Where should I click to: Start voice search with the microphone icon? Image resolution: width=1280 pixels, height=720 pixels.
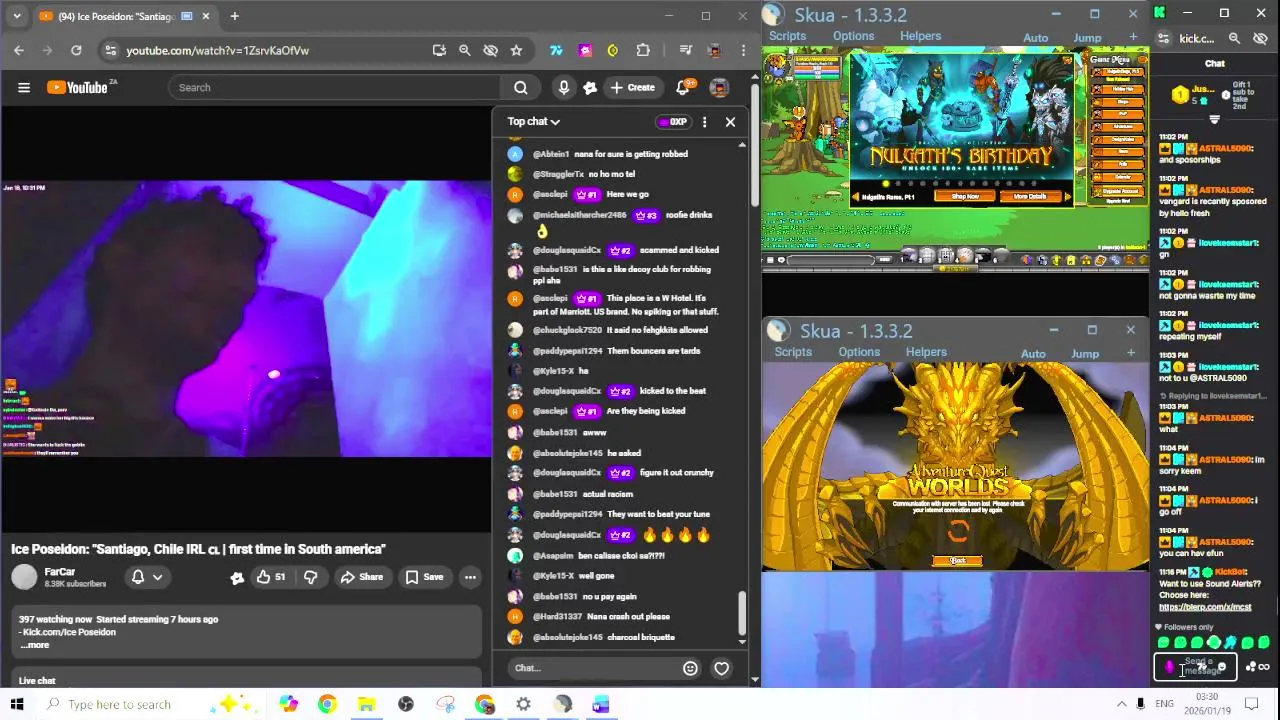point(564,88)
